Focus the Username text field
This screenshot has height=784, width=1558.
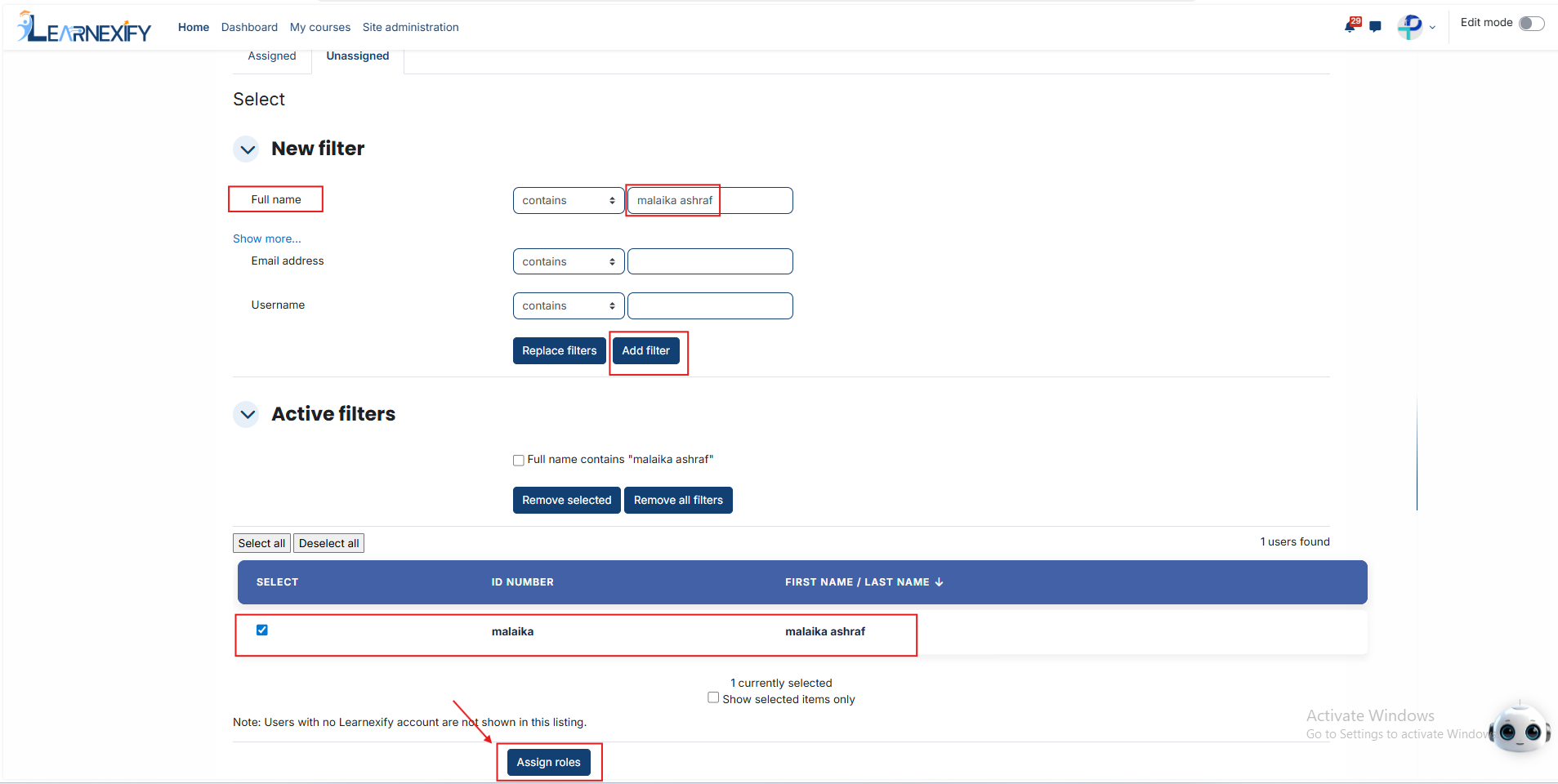point(710,306)
